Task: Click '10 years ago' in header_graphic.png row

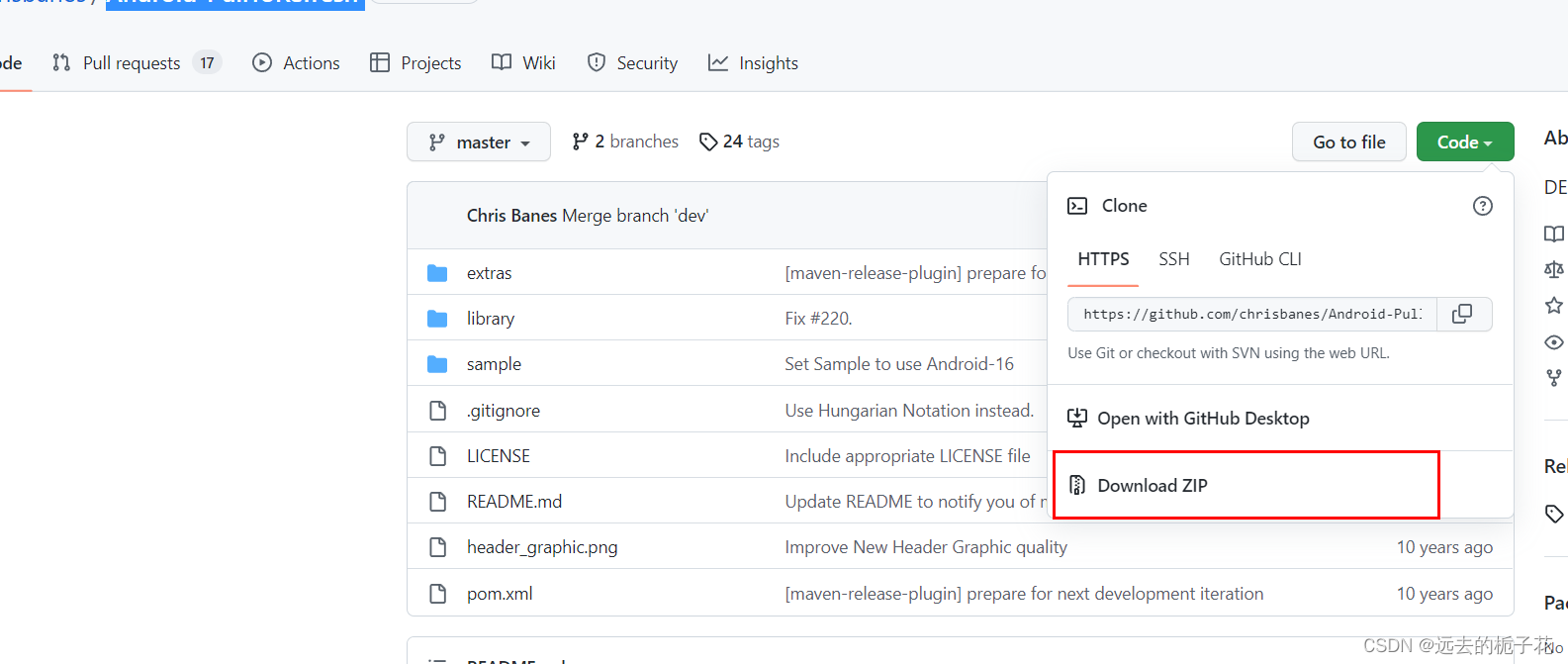Action: pos(1444,547)
